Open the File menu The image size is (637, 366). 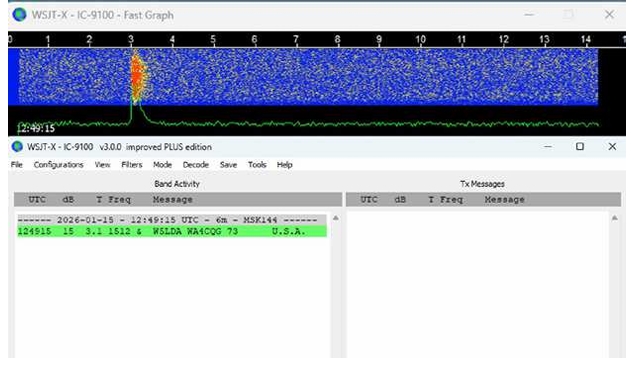(x=17, y=165)
